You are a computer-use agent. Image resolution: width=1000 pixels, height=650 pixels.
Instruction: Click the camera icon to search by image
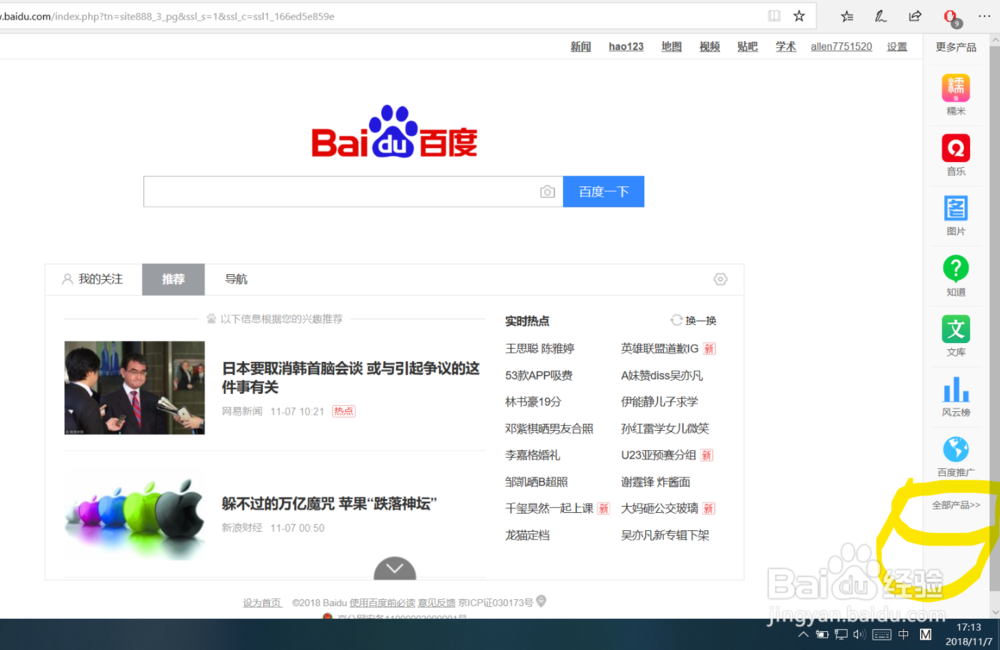point(548,191)
